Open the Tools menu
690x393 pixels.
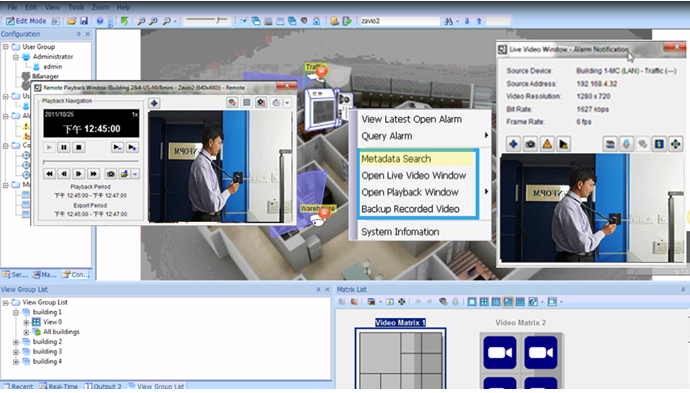(x=76, y=7)
